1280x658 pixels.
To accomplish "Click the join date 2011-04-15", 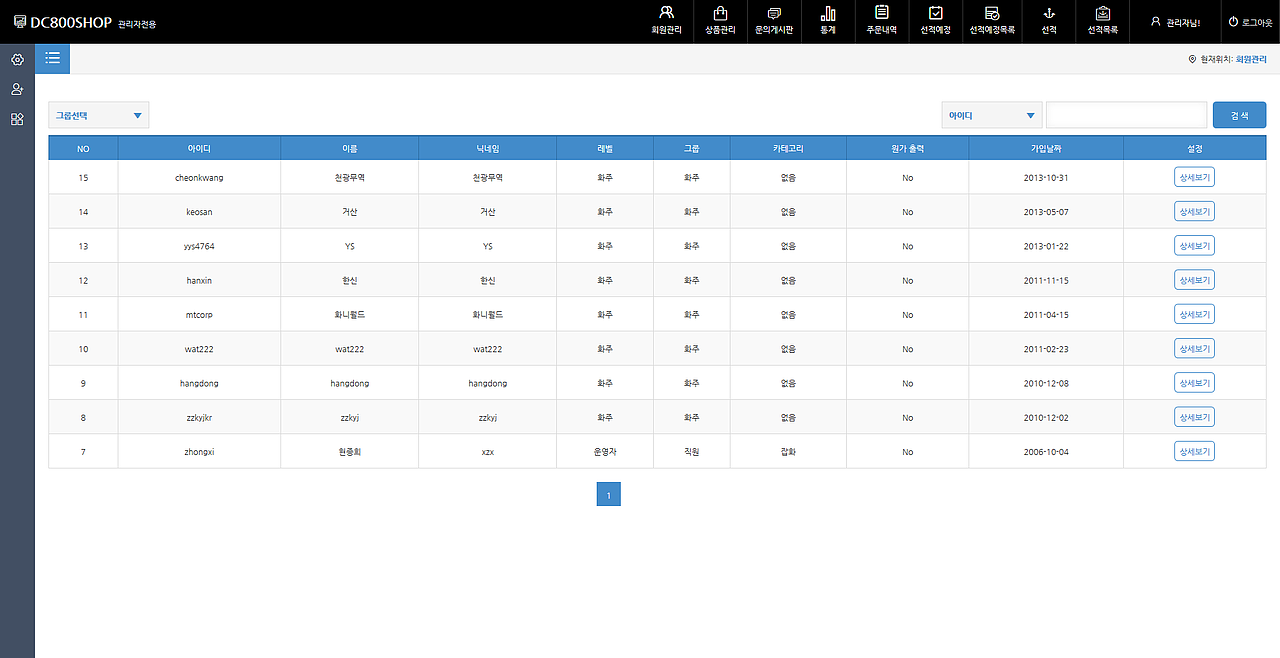I will (1046, 314).
